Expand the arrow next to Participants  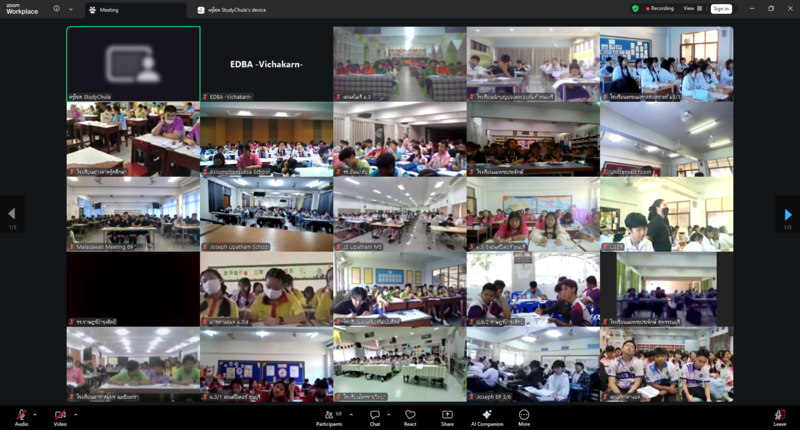tap(351, 415)
